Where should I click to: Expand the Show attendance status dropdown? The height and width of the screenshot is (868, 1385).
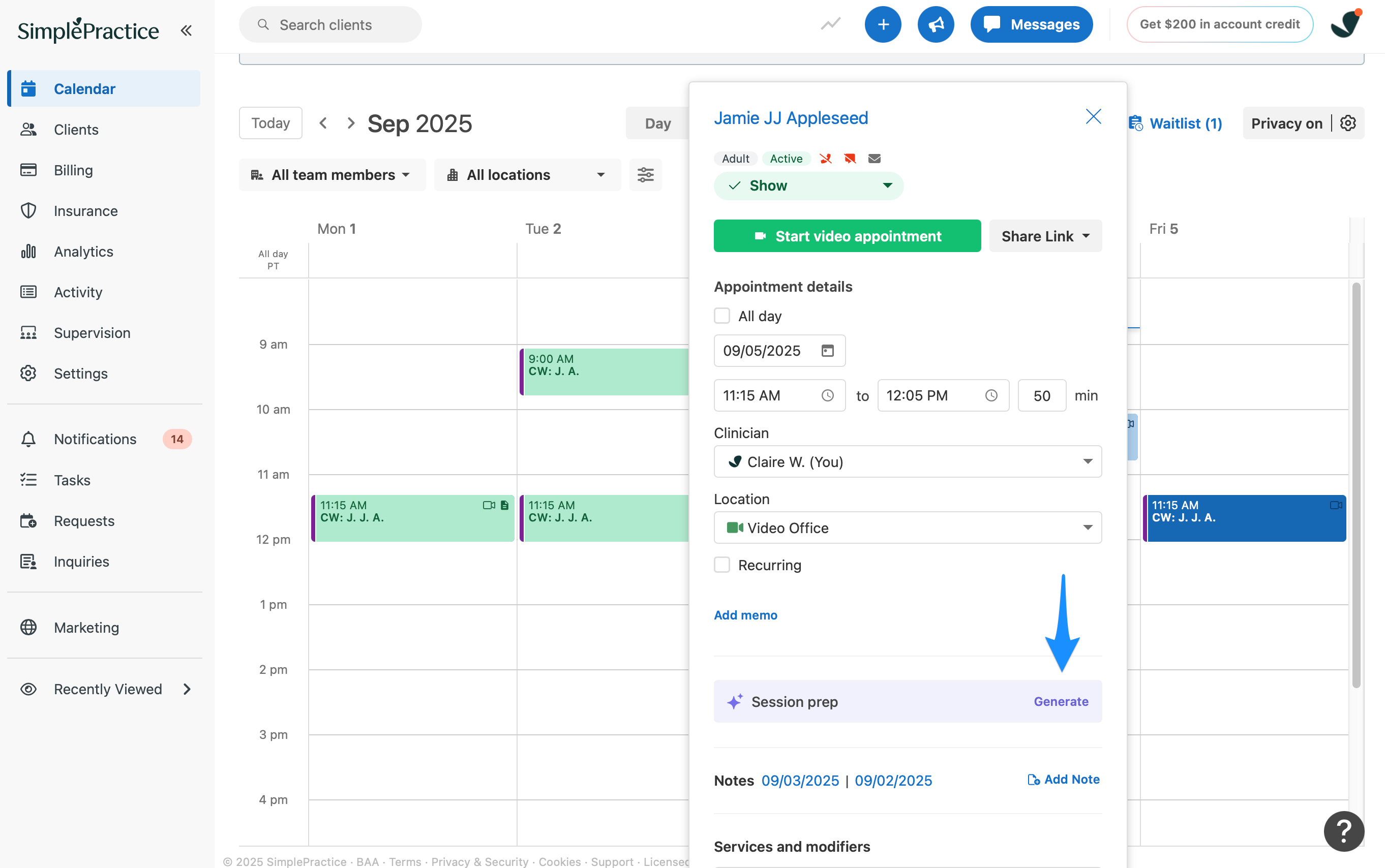tap(808, 185)
